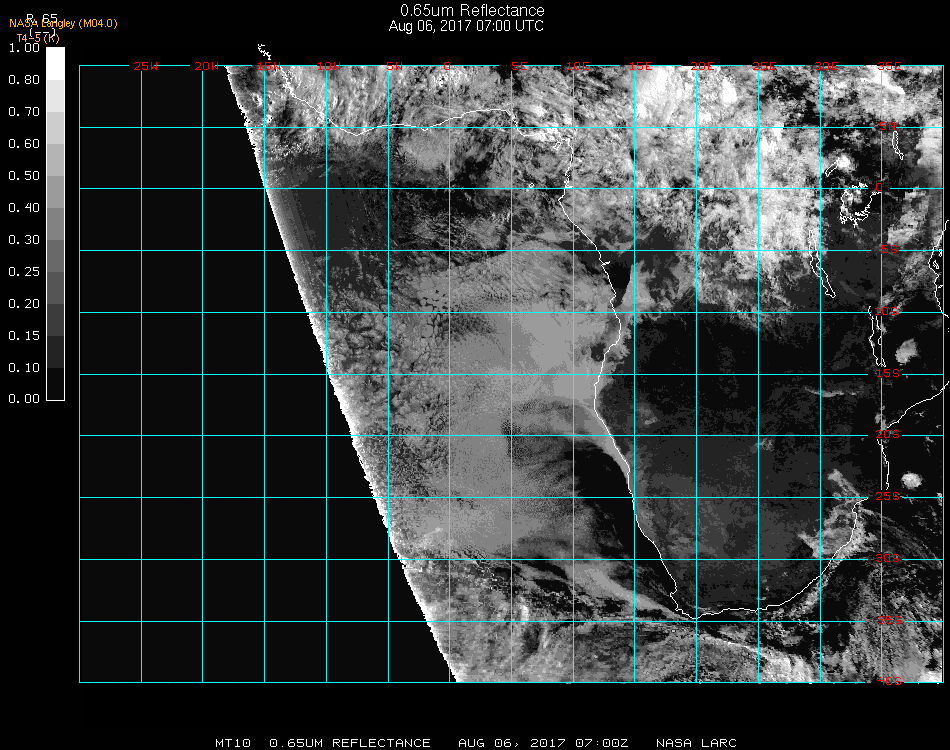Image resolution: width=950 pixels, height=750 pixels.
Task: Select the 15W longitude label
Action: (x=268, y=66)
